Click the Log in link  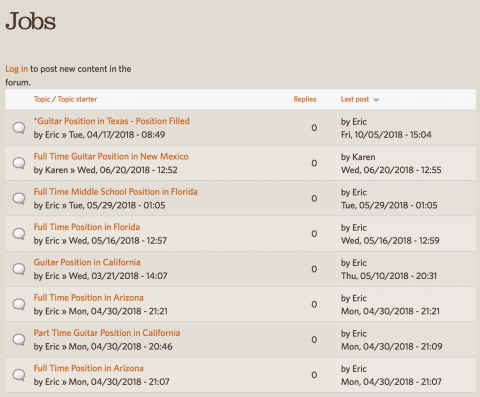(x=17, y=69)
